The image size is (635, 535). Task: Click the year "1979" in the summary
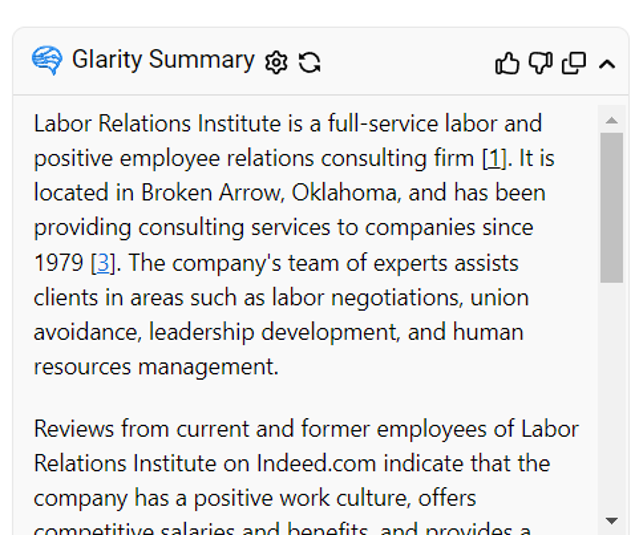(59, 263)
